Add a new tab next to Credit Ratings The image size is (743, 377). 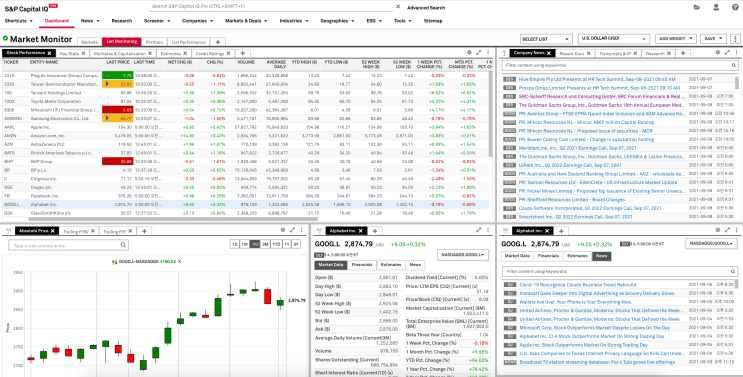[243, 54]
